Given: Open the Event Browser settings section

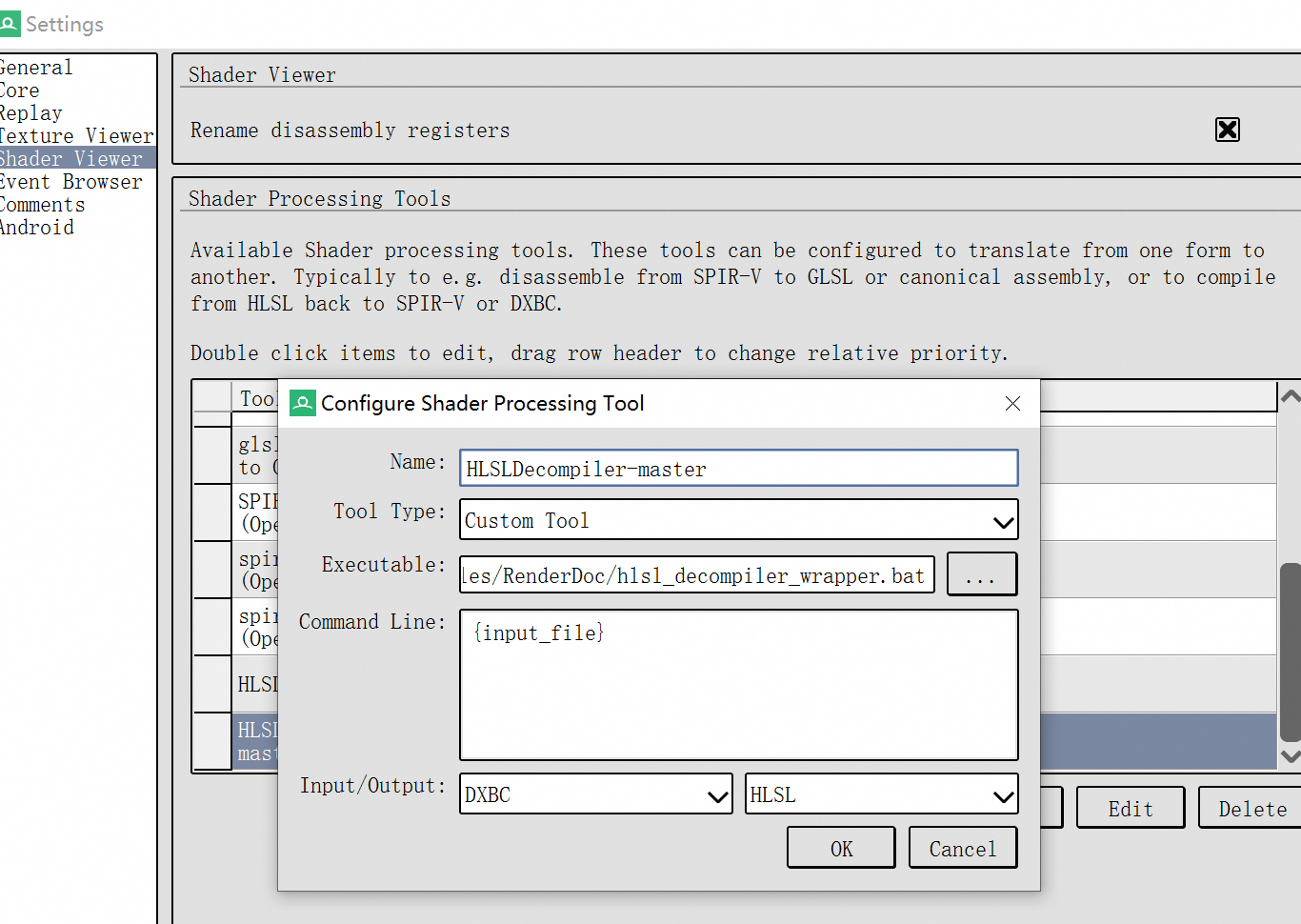Looking at the screenshot, I should tap(70, 181).
